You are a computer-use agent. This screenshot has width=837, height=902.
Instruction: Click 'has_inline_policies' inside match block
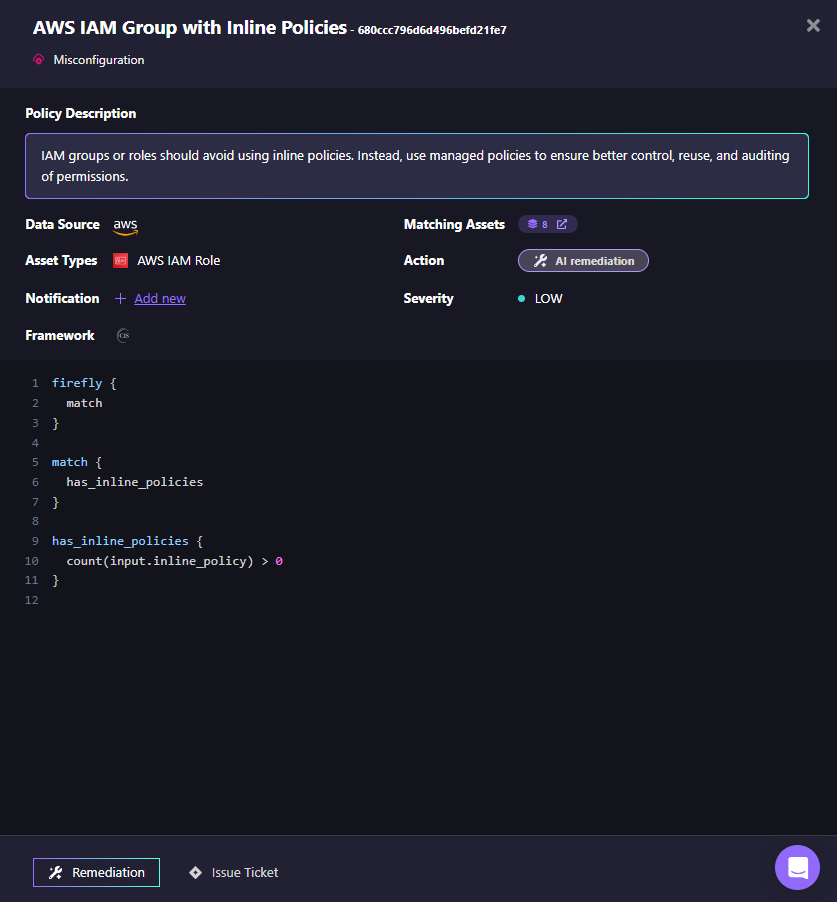pos(135,482)
